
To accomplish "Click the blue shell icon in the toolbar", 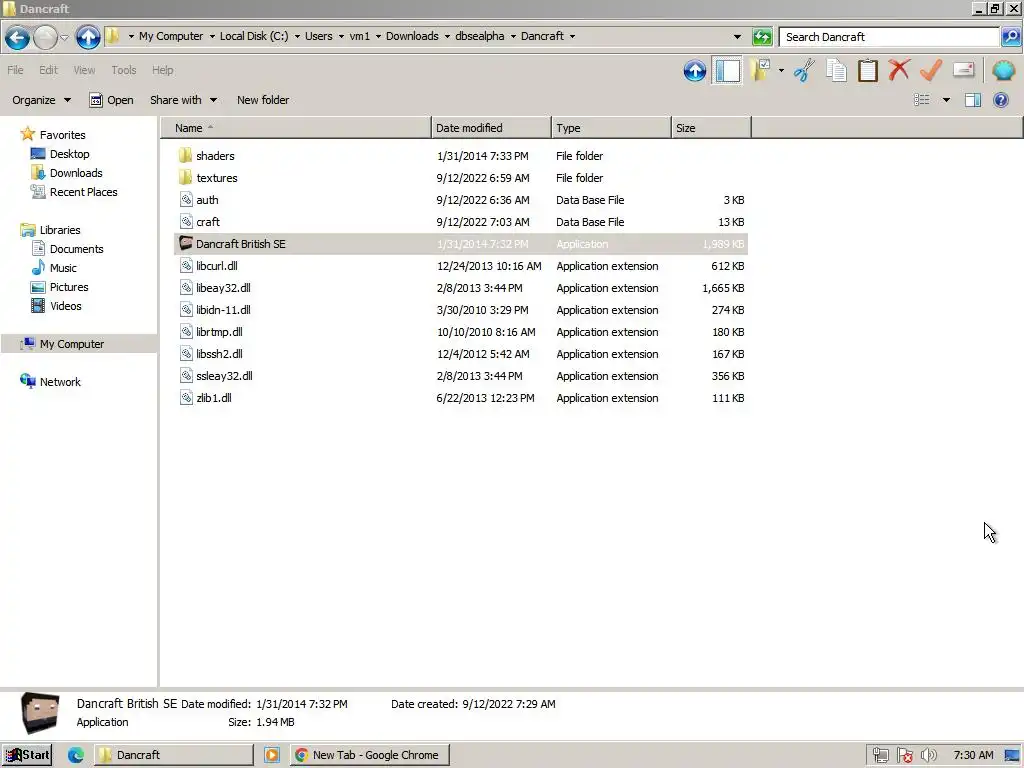I will point(1004,70).
